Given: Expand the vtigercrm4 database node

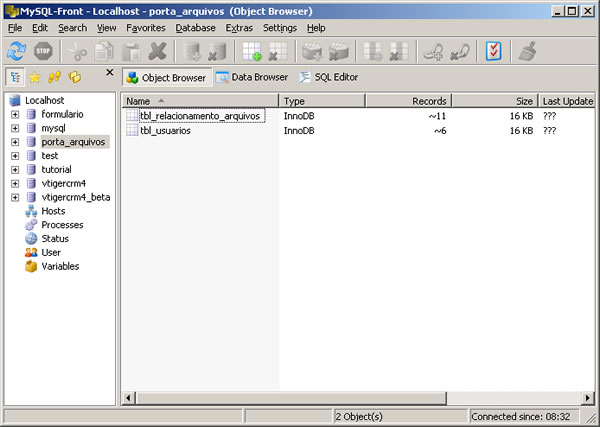Looking at the screenshot, I should pyautogui.click(x=15, y=184).
